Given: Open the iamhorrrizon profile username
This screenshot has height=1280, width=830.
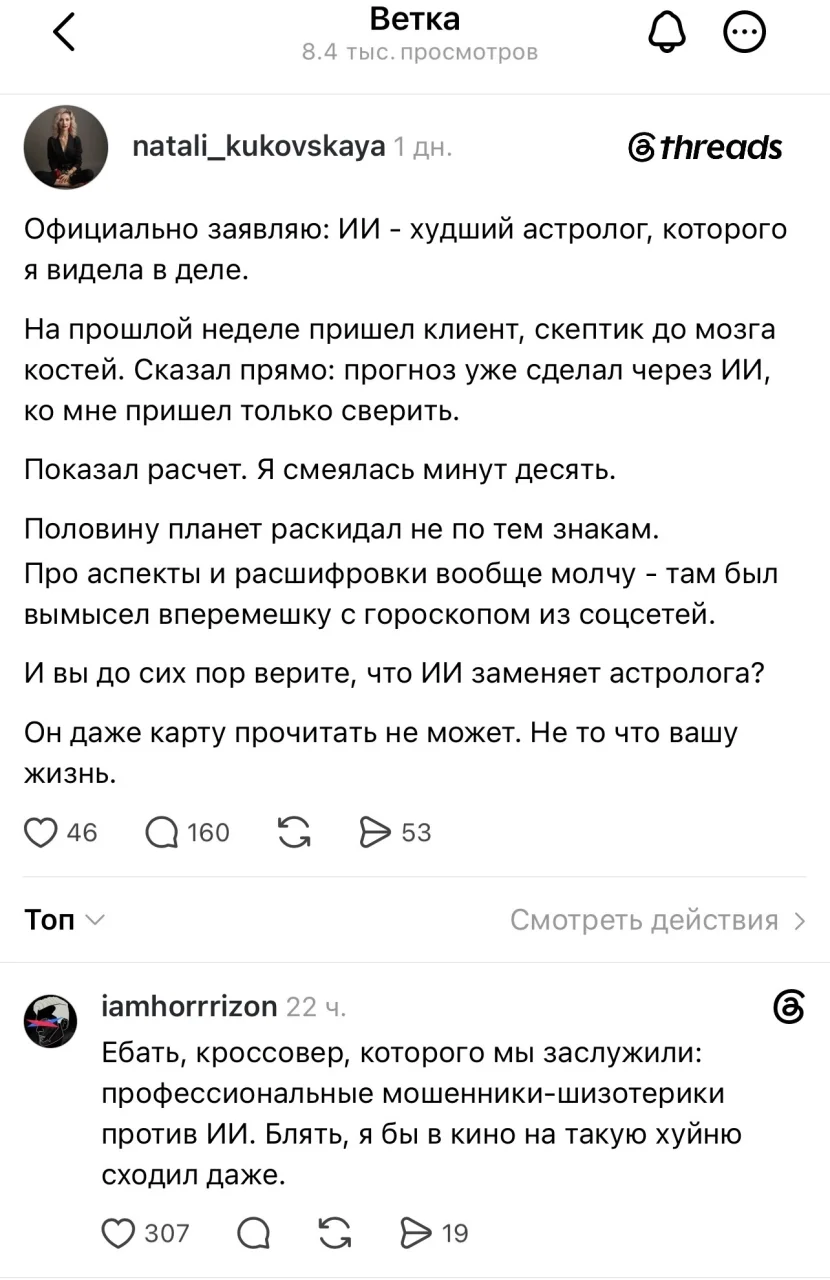Looking at the screenshot, I should point(190,1006).
